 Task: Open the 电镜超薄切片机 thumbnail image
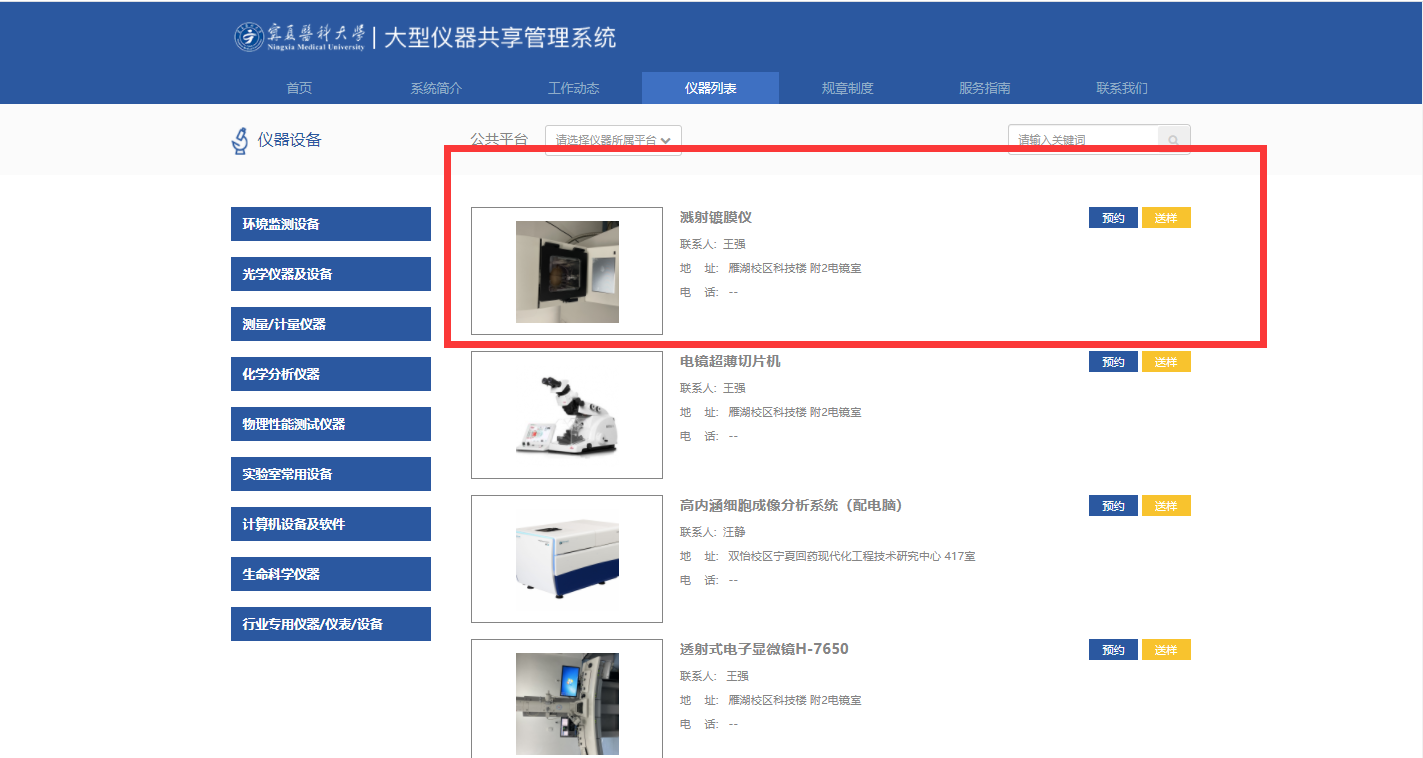567,415
